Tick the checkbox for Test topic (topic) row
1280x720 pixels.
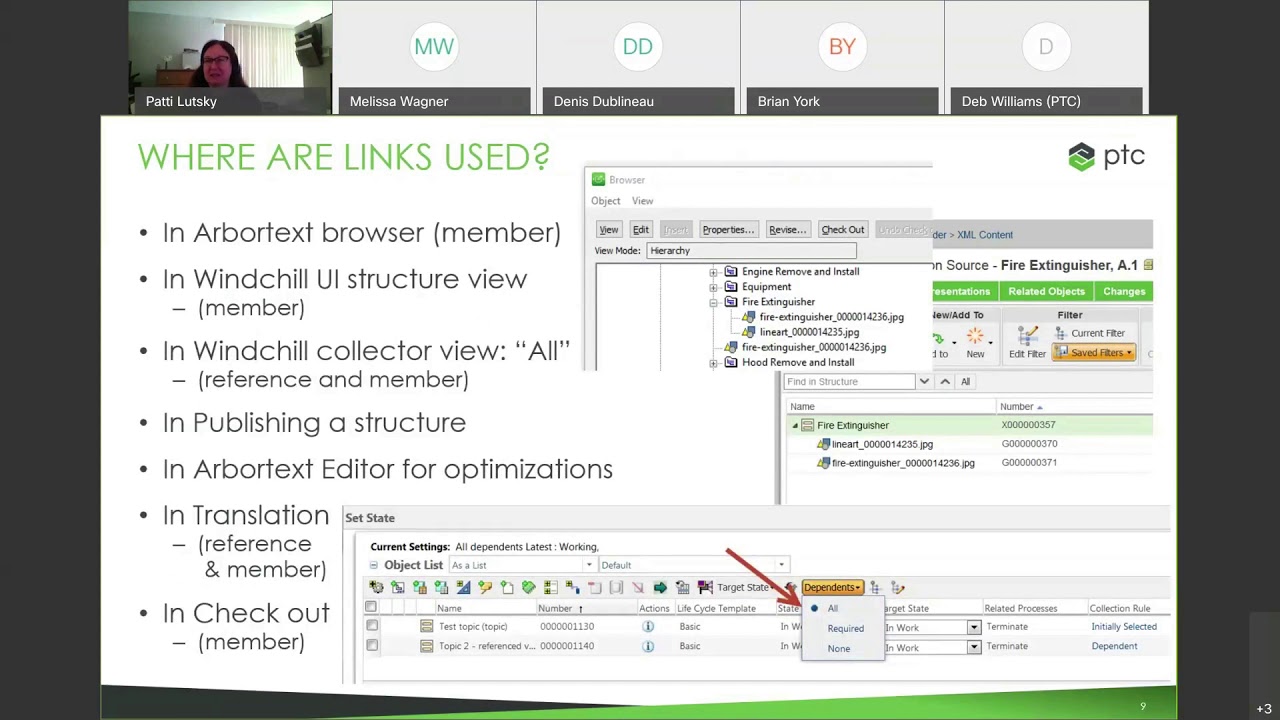pos(372,627)
